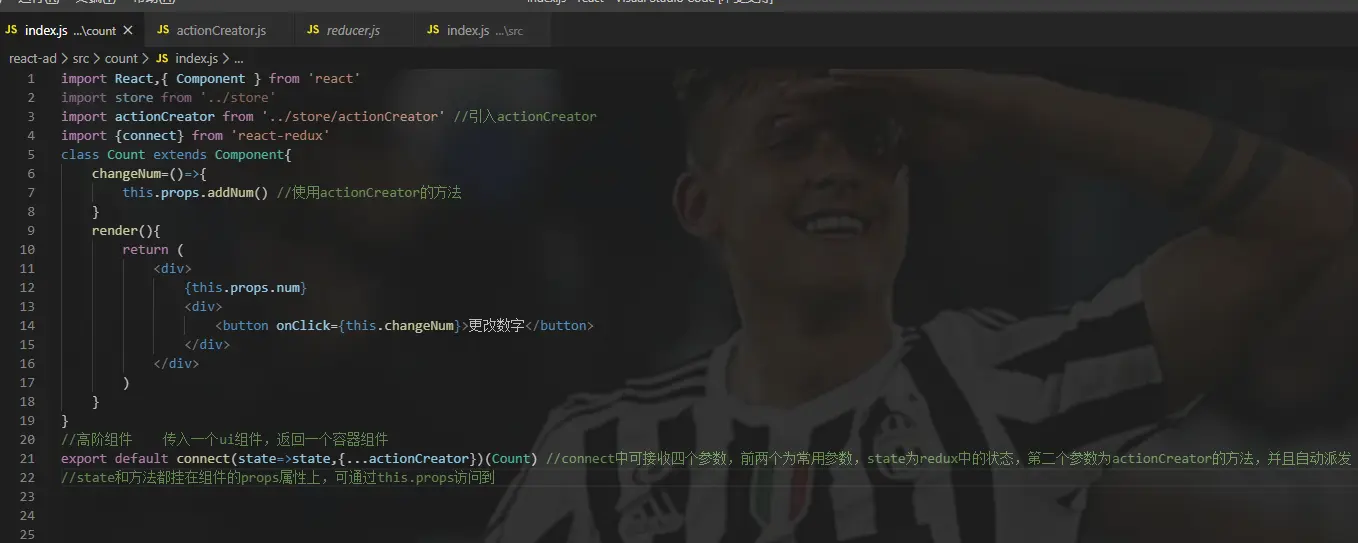The image size is (1358, 543).
Task: Click the react-ad breadcrumb
Action: click(x=33, y=59)
